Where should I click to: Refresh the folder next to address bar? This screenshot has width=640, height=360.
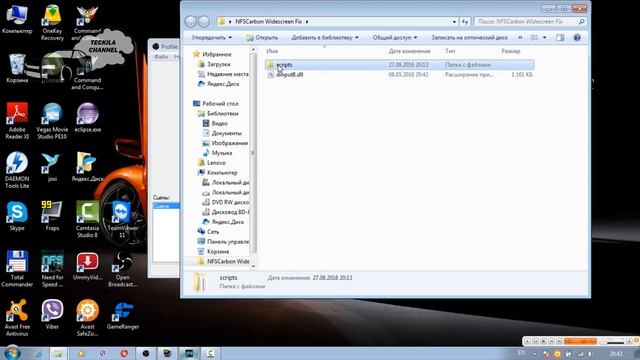(465, 22)
